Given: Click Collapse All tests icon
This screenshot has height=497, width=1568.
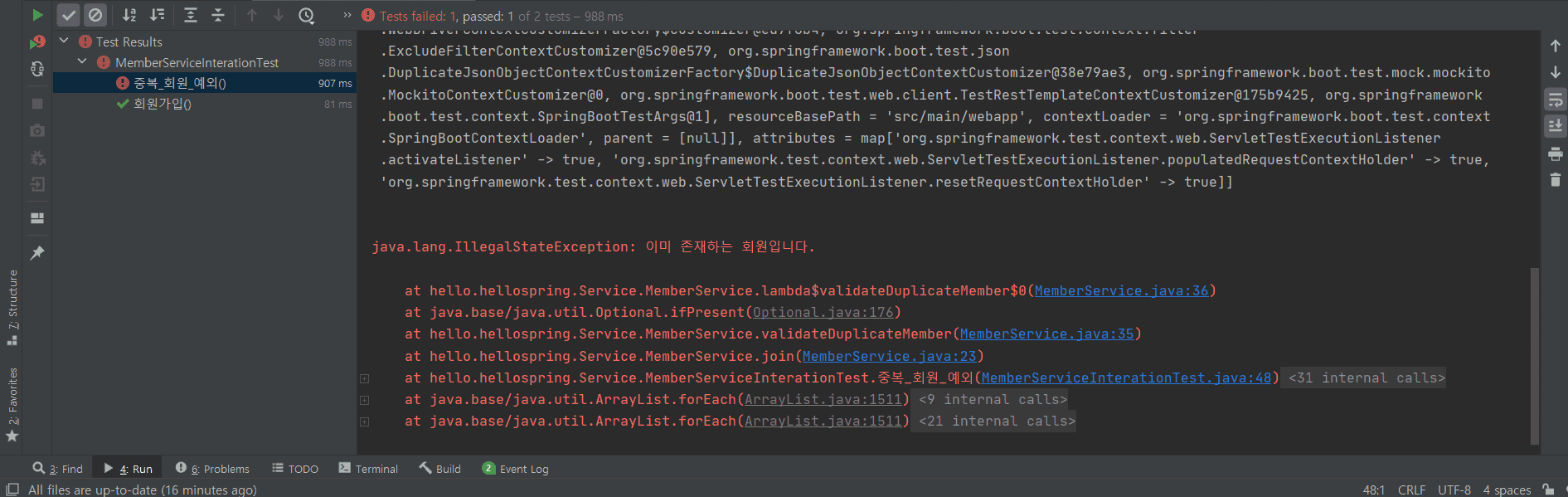Looking at the screenshot, I should (x=217, y=15).
